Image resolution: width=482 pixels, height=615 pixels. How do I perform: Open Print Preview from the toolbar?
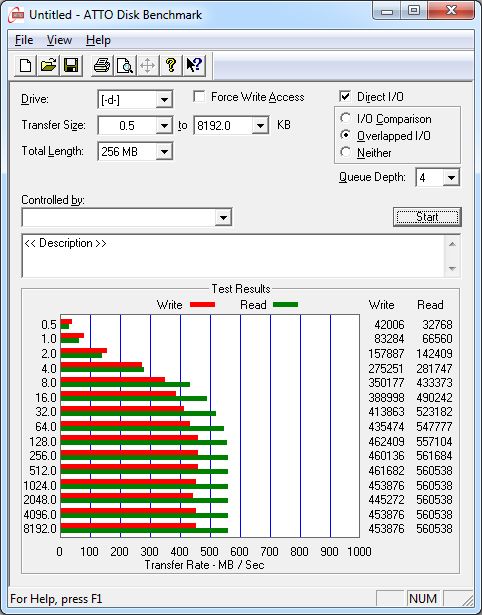(x=125, y=65)
